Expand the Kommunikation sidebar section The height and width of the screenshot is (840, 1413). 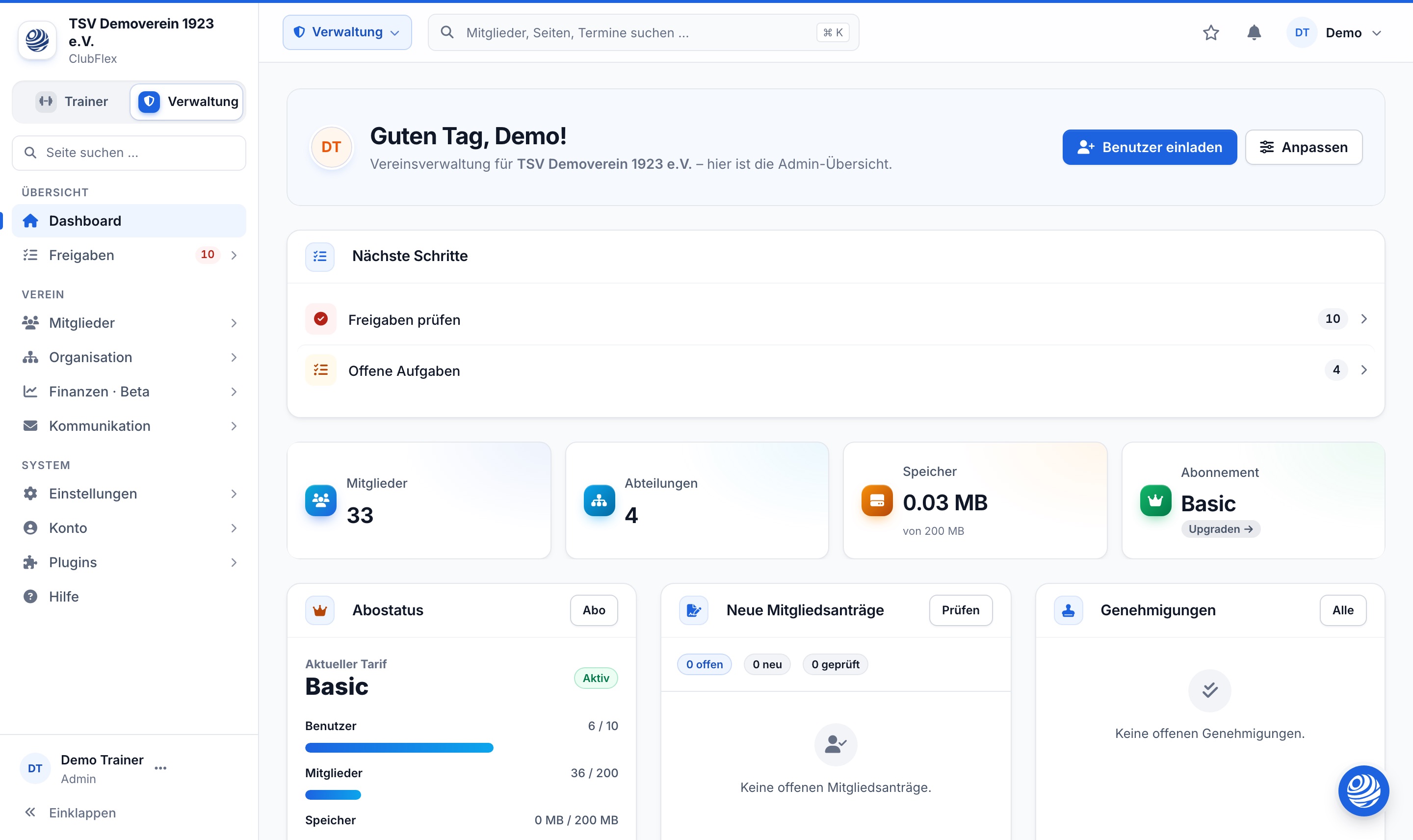(x=129, y=426)
